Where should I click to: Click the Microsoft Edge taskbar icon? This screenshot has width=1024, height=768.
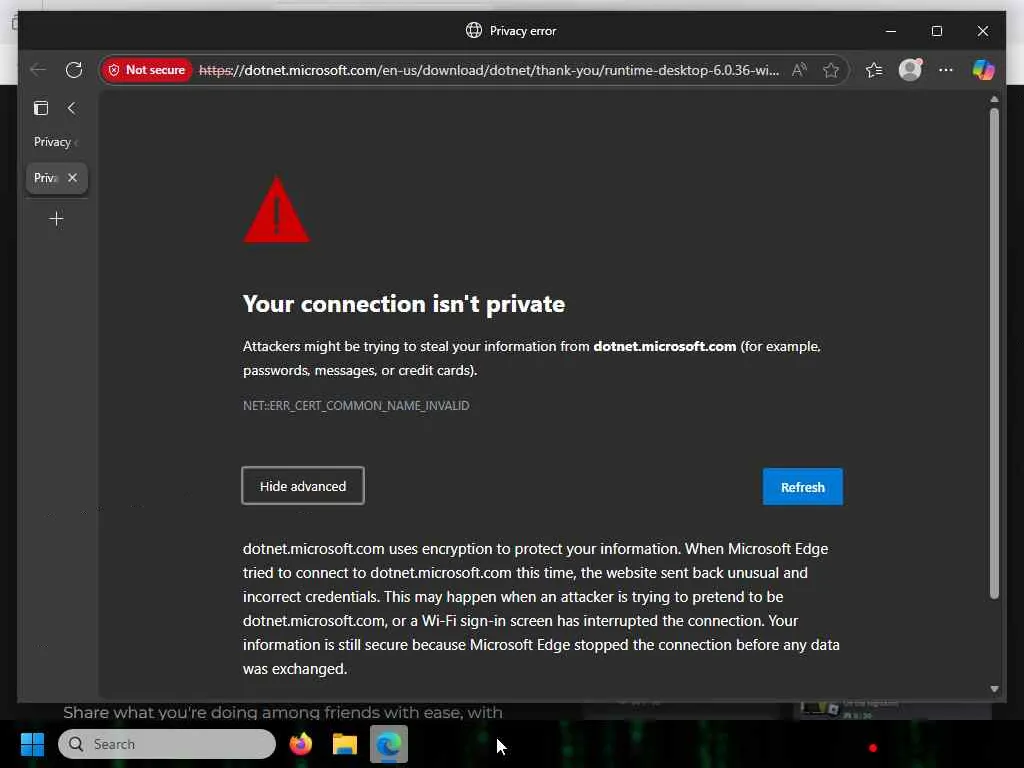[x=389, y=744]
